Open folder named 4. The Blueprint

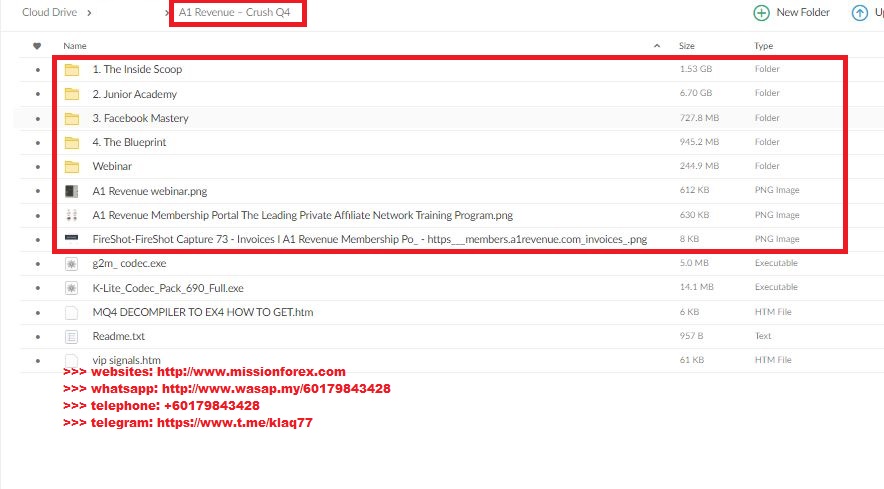(129, 142)
